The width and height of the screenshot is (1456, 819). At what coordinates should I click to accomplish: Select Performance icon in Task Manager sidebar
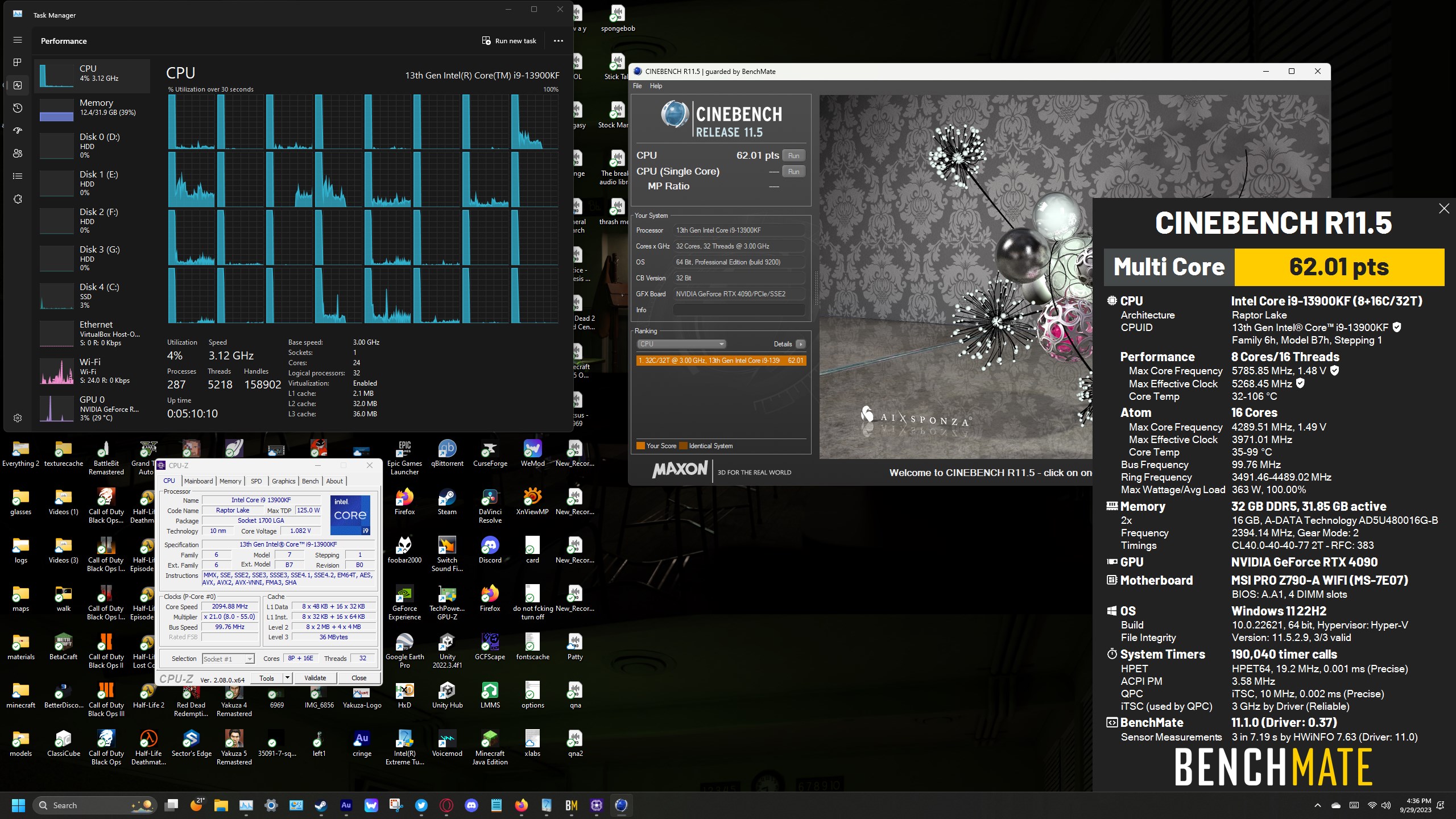coord(18,85)
